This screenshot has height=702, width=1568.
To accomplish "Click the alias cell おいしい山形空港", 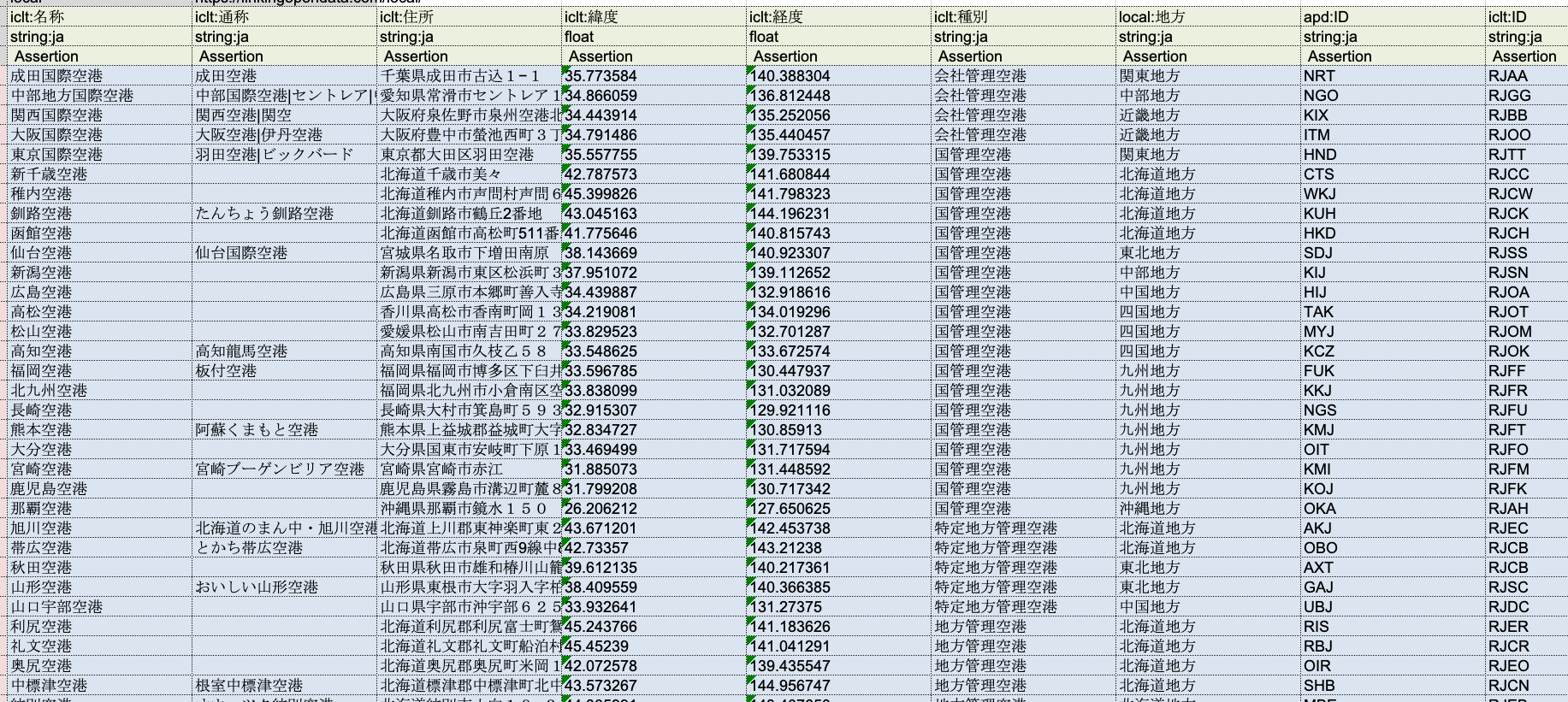I will (x=285, y=587).
